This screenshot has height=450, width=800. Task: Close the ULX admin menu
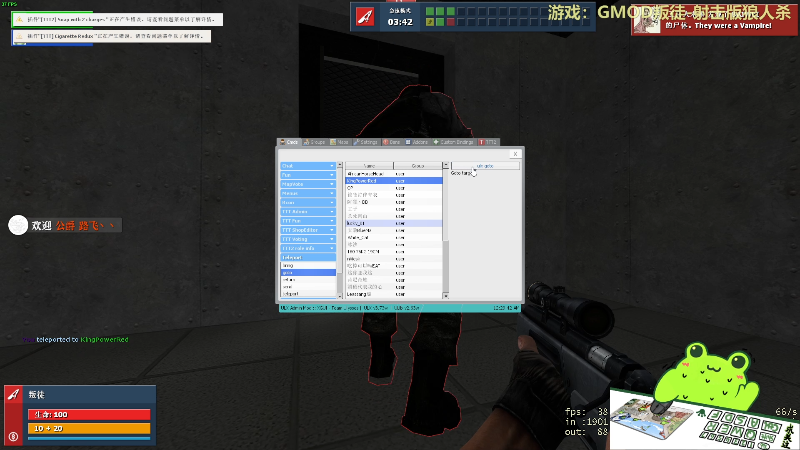tap(515, 154)
